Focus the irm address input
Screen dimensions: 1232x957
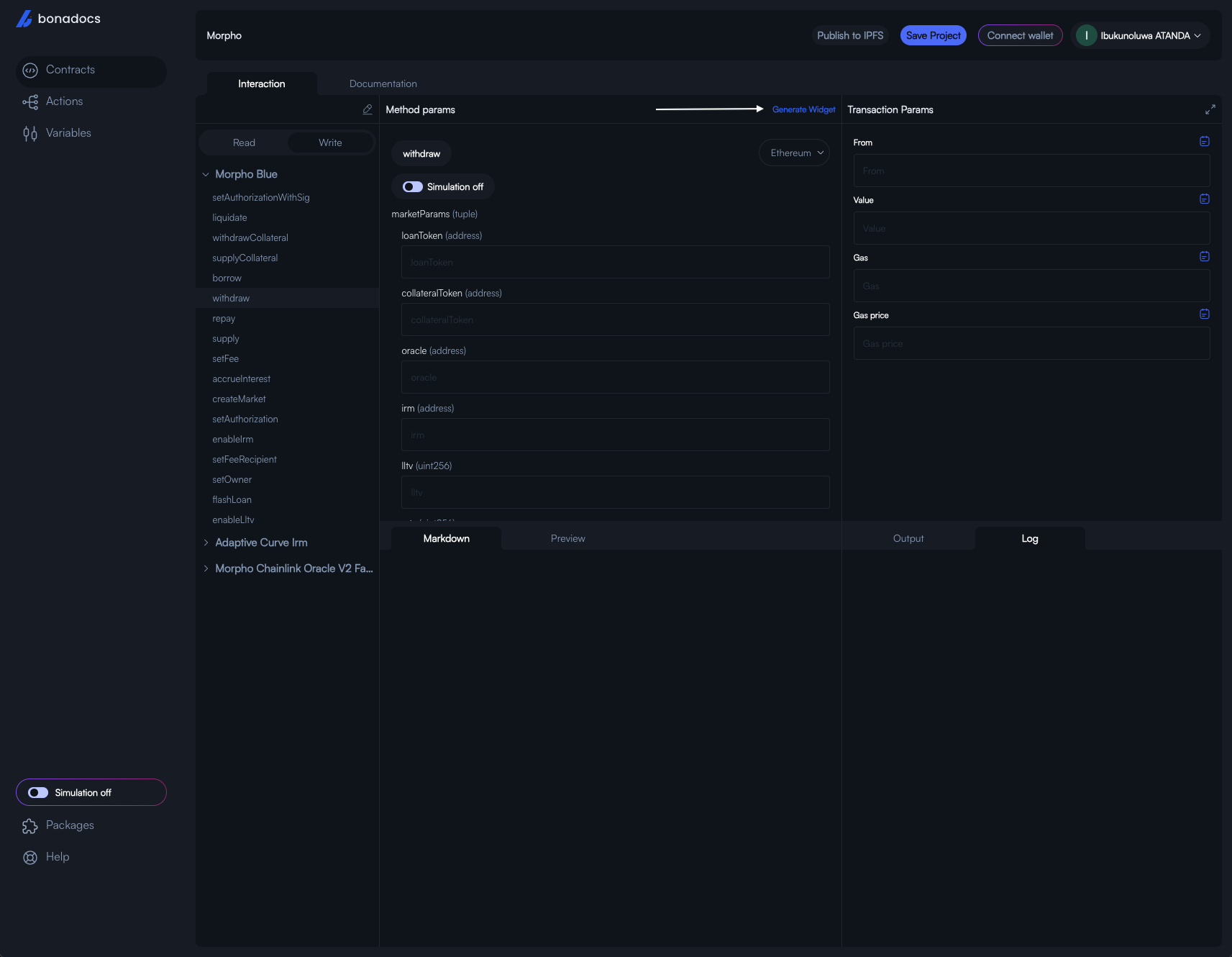616,435
